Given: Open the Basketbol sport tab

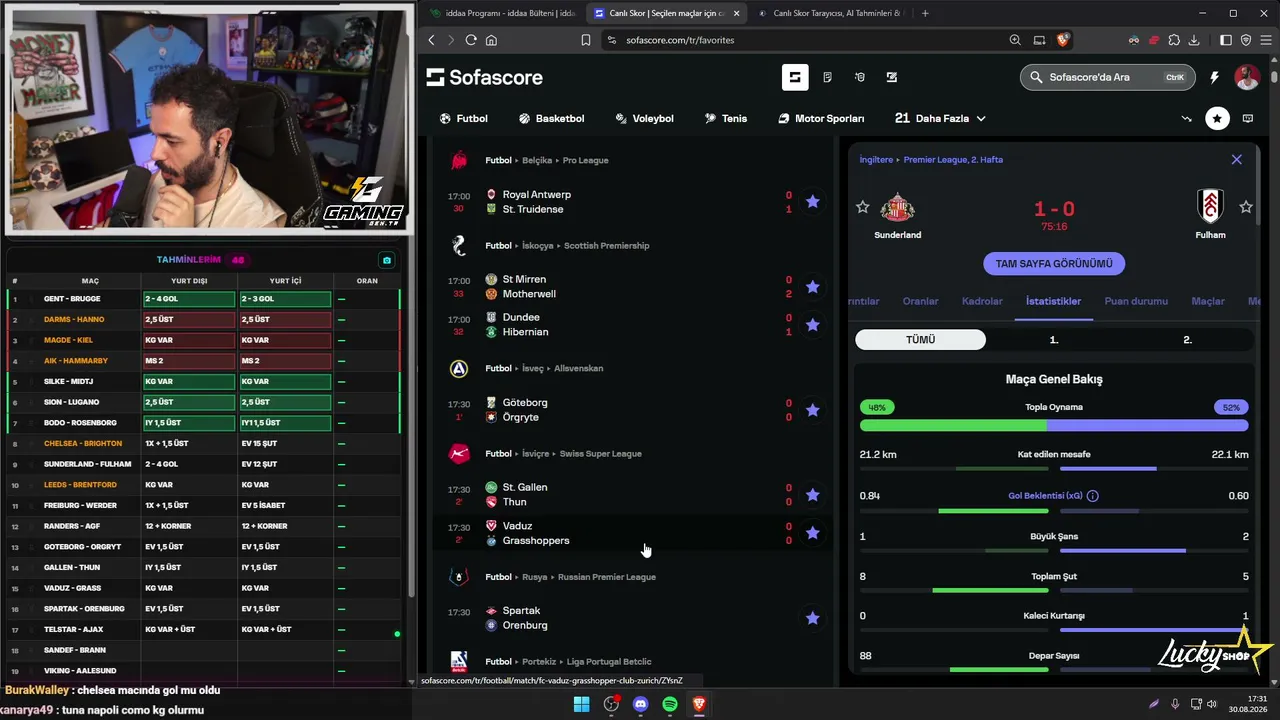Looking at the screenshot, I should click(551, 118).
